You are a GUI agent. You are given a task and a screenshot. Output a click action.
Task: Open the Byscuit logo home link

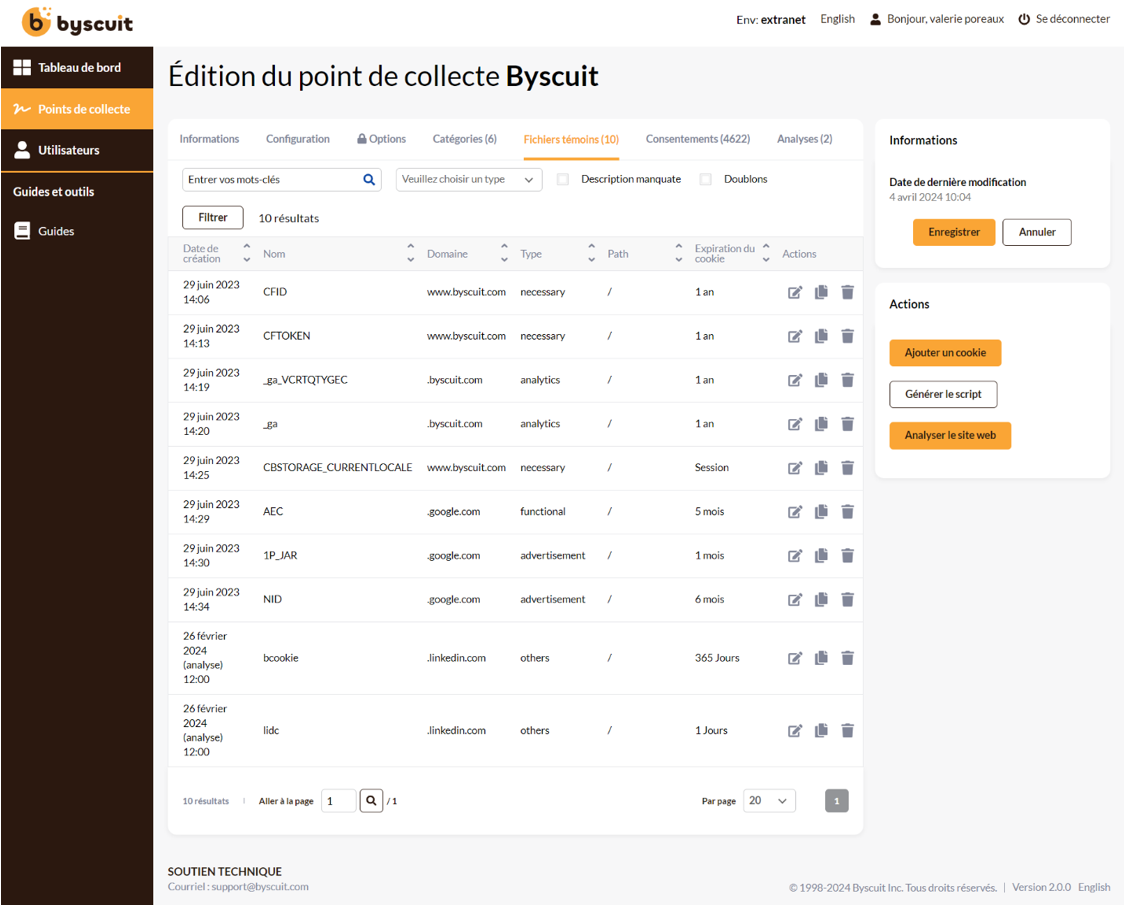pos(77,22)
